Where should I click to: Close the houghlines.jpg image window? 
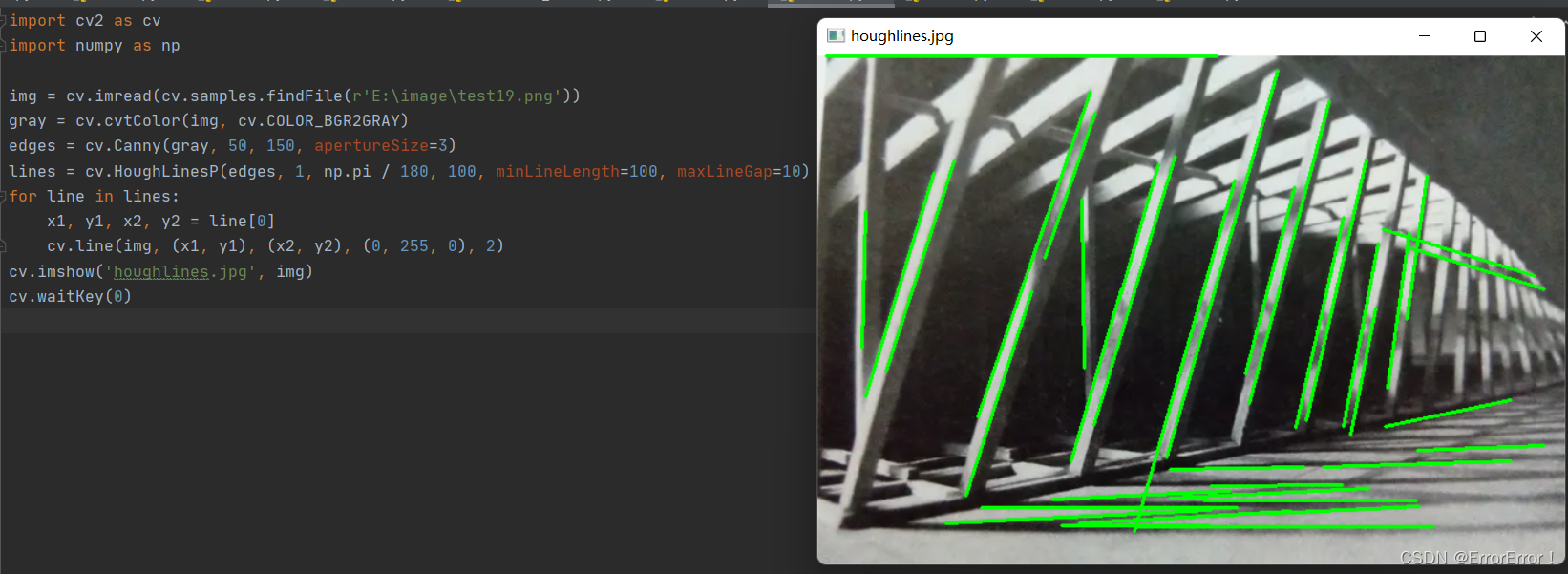[1536, 36]
